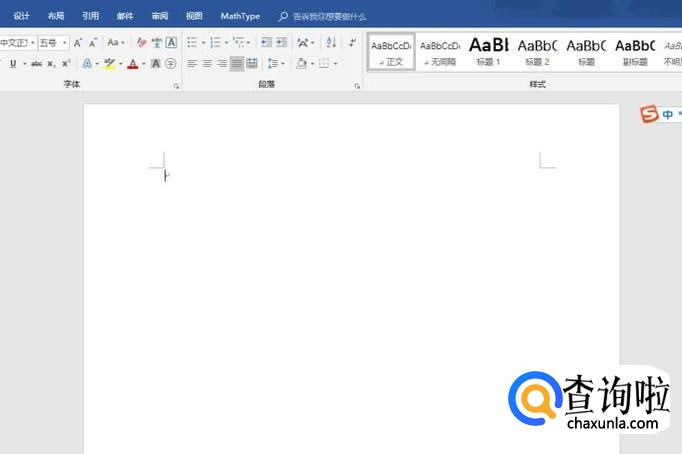Click the paragraph Shading bucket icon
Image resolution: width=682 pixels, height=454 pixels.
301,64
